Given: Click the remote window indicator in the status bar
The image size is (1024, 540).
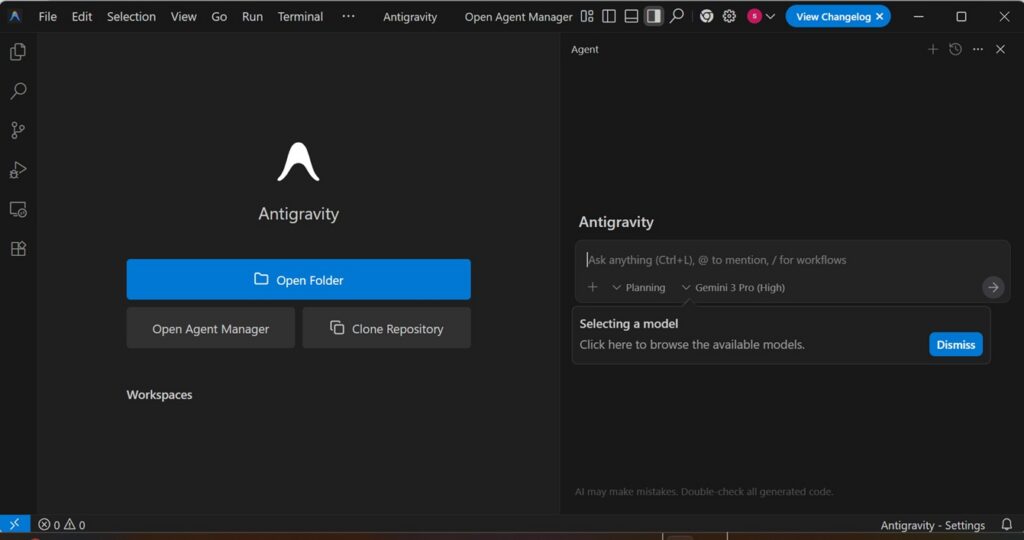Looking at the screenshot, I should pos(15,524).
